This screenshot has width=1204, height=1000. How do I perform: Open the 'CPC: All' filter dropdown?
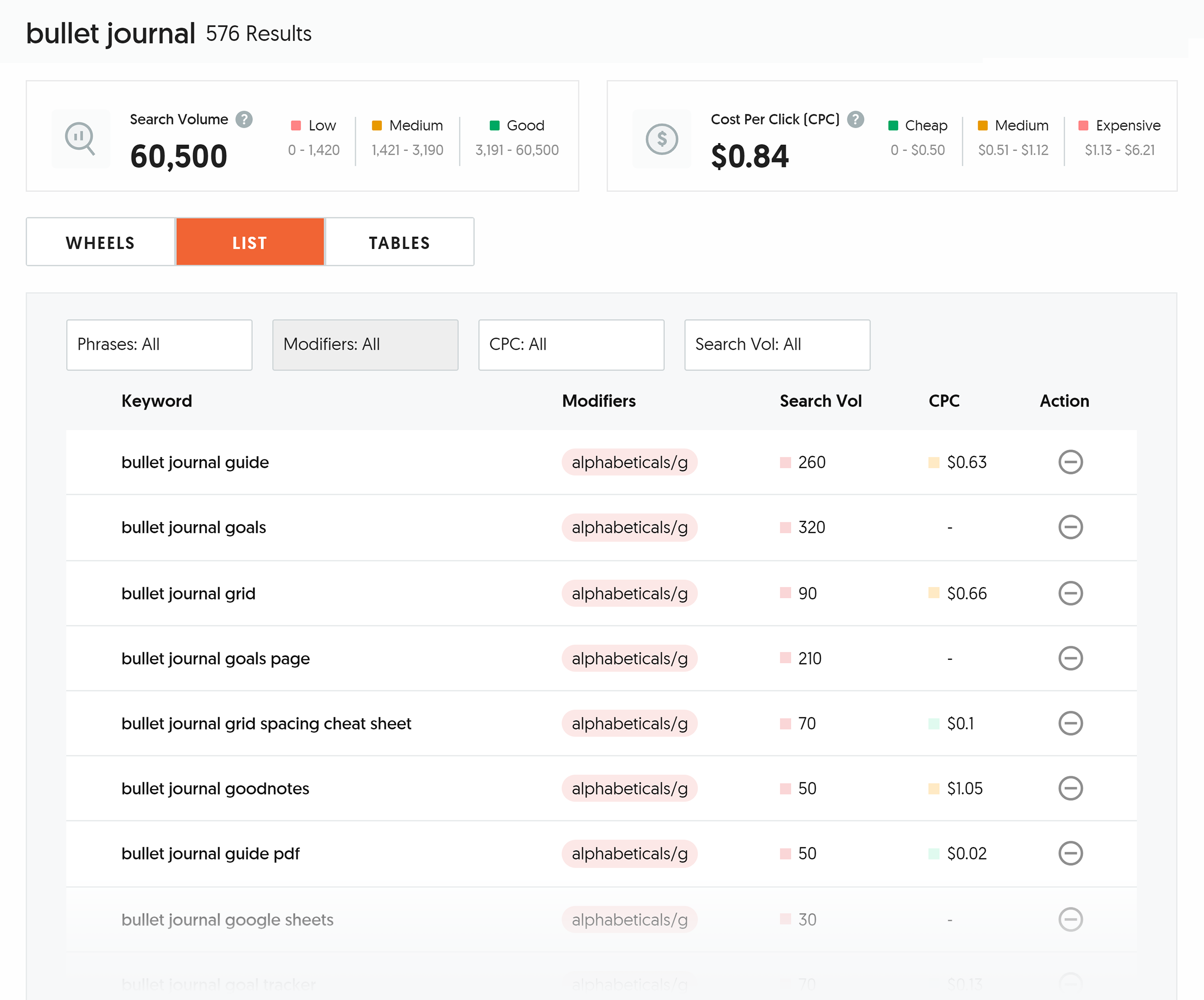(571, 344)
